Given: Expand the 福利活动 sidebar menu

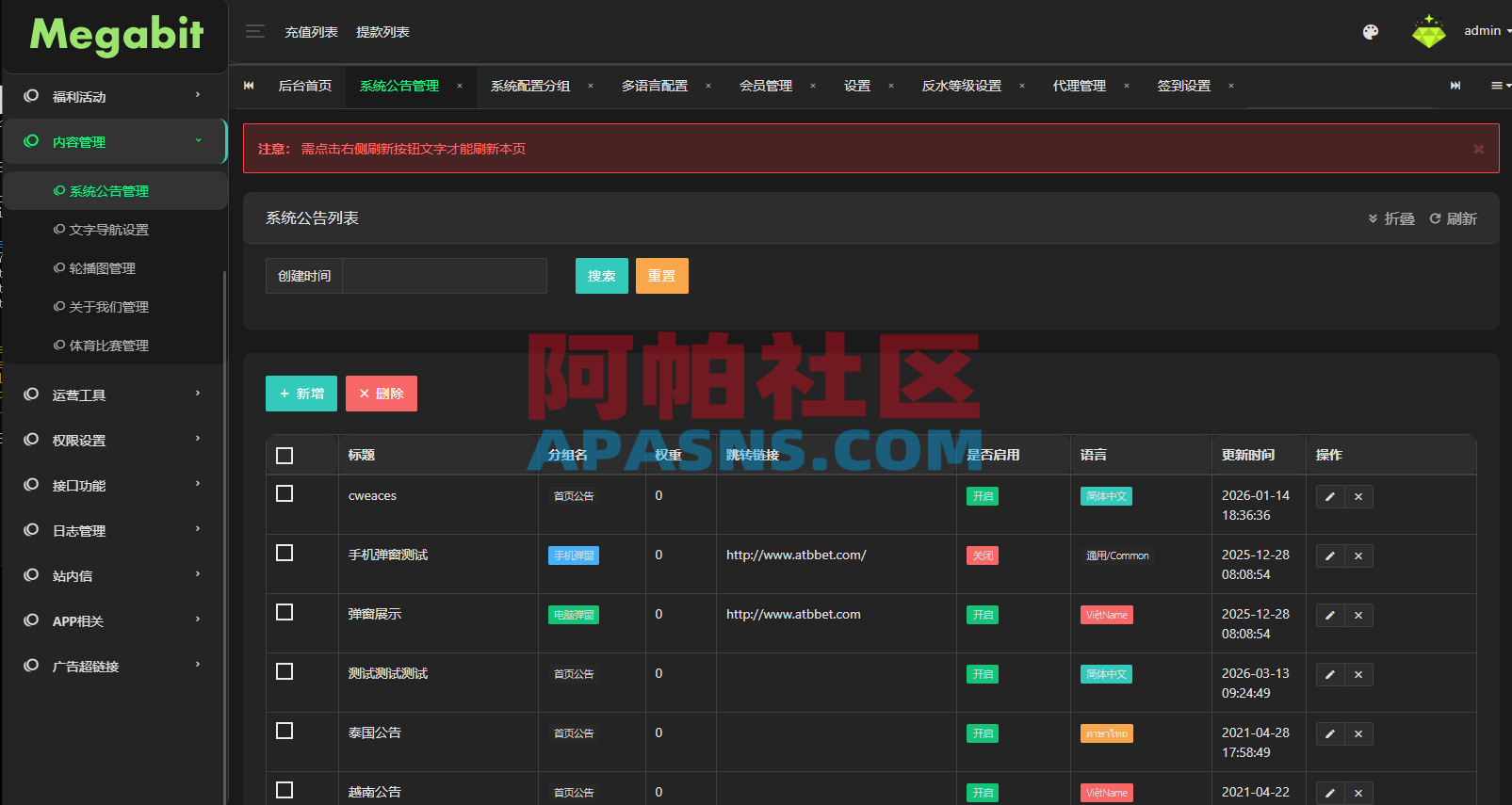Looking at the screenshot, I should point(115,96).
